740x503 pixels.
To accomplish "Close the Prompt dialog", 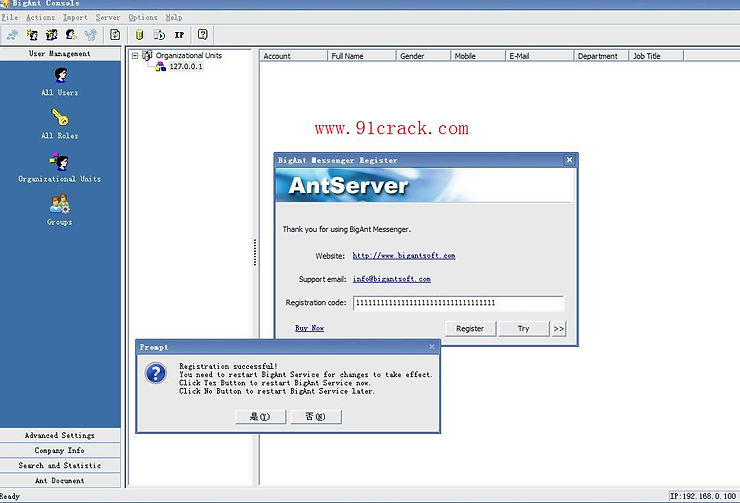I will pos(432,347).
